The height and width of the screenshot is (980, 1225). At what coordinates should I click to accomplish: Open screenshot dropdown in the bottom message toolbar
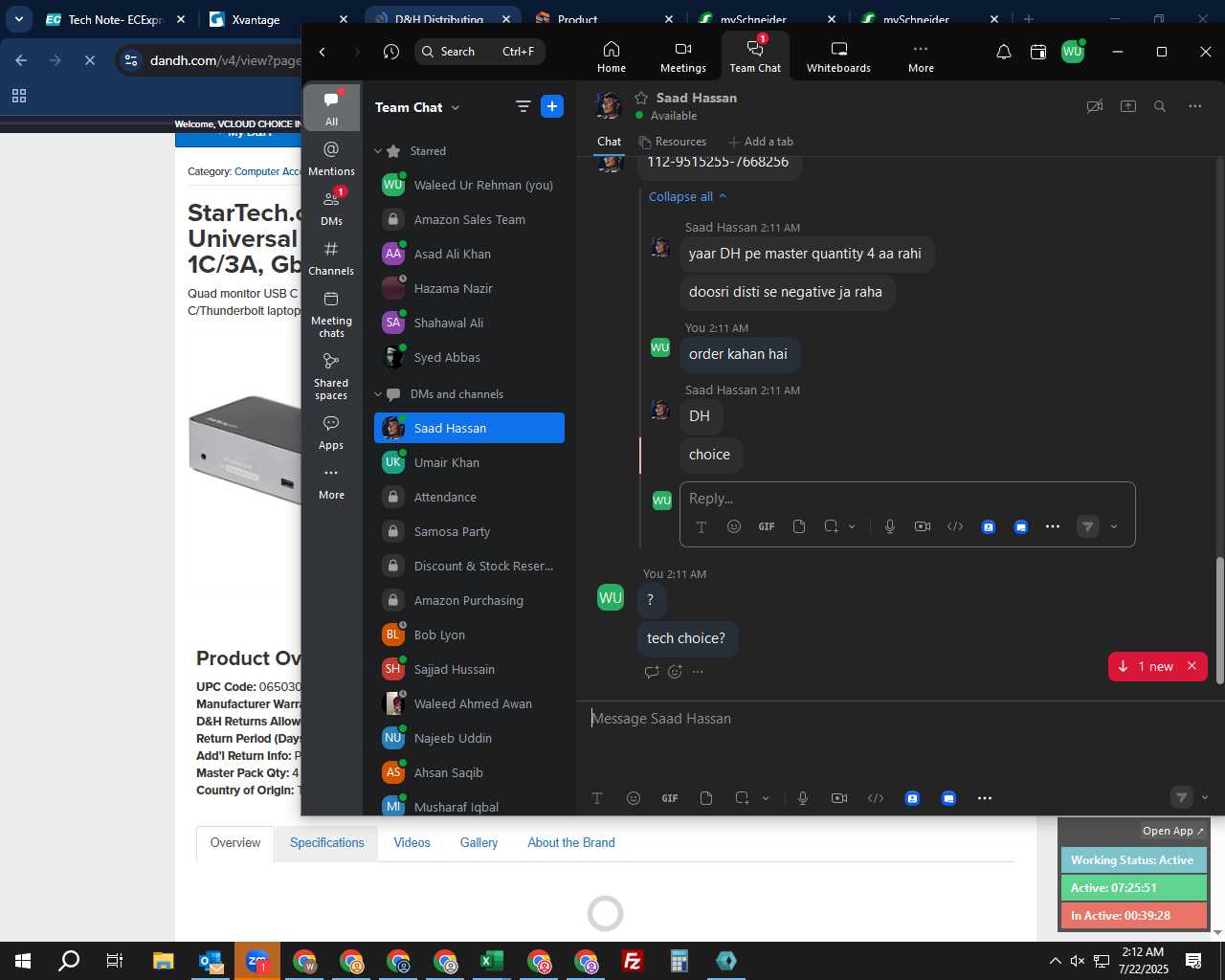[x=766, y=798]
